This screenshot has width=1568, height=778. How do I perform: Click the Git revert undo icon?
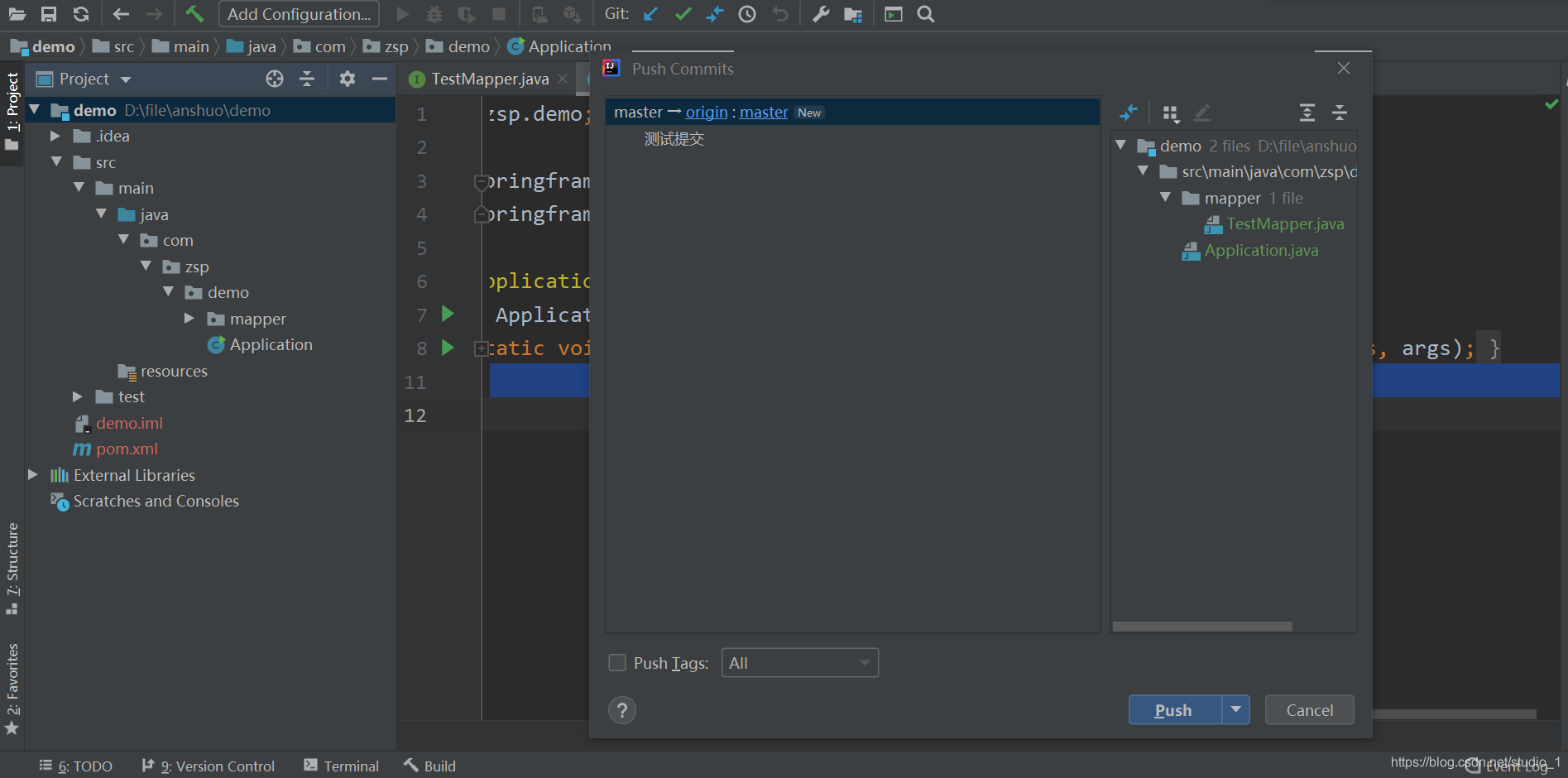[779, 14]
